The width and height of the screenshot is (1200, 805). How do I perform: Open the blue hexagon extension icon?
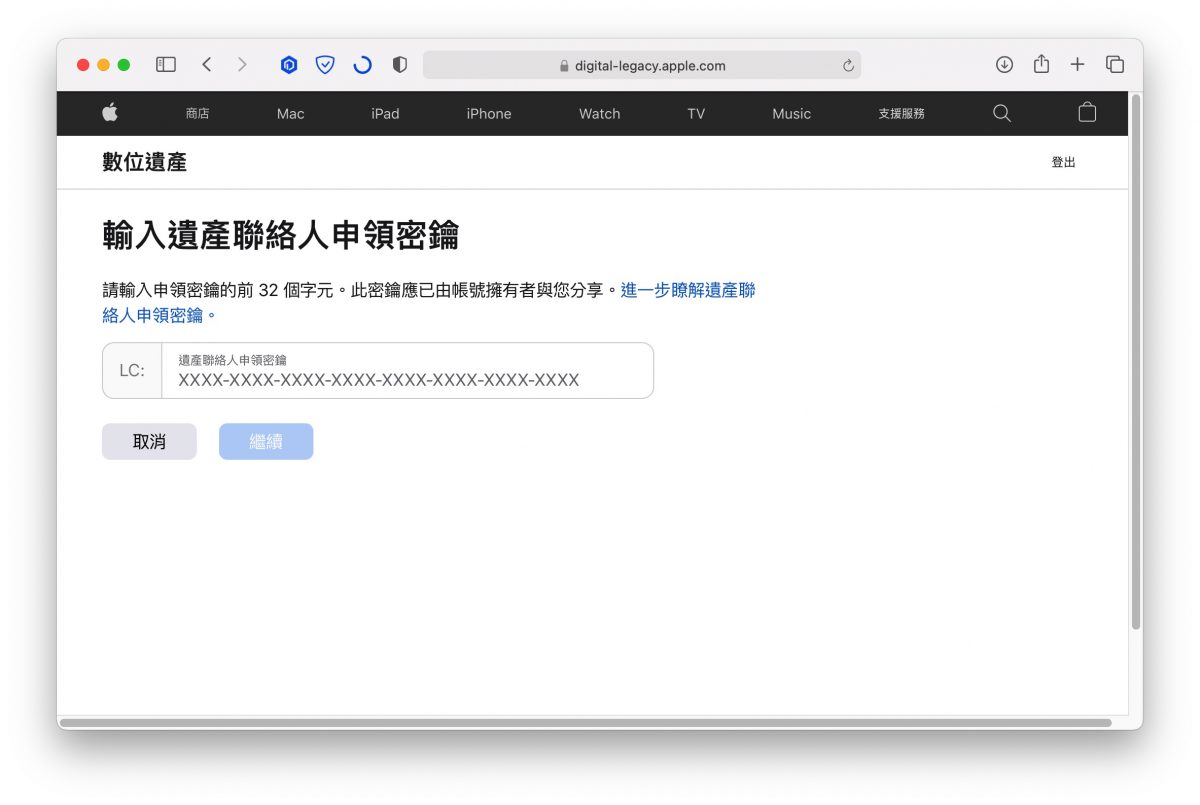pyautogui.click(x=289, y=65)
